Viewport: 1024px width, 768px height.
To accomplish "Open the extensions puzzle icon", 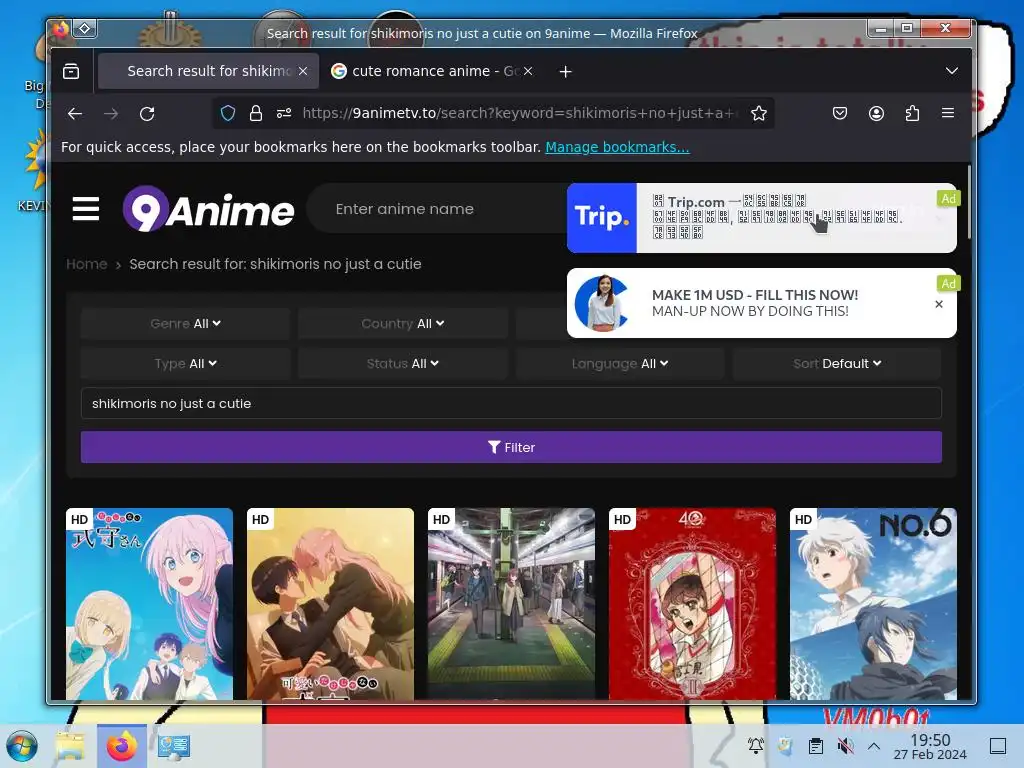I will click(912, 114).
